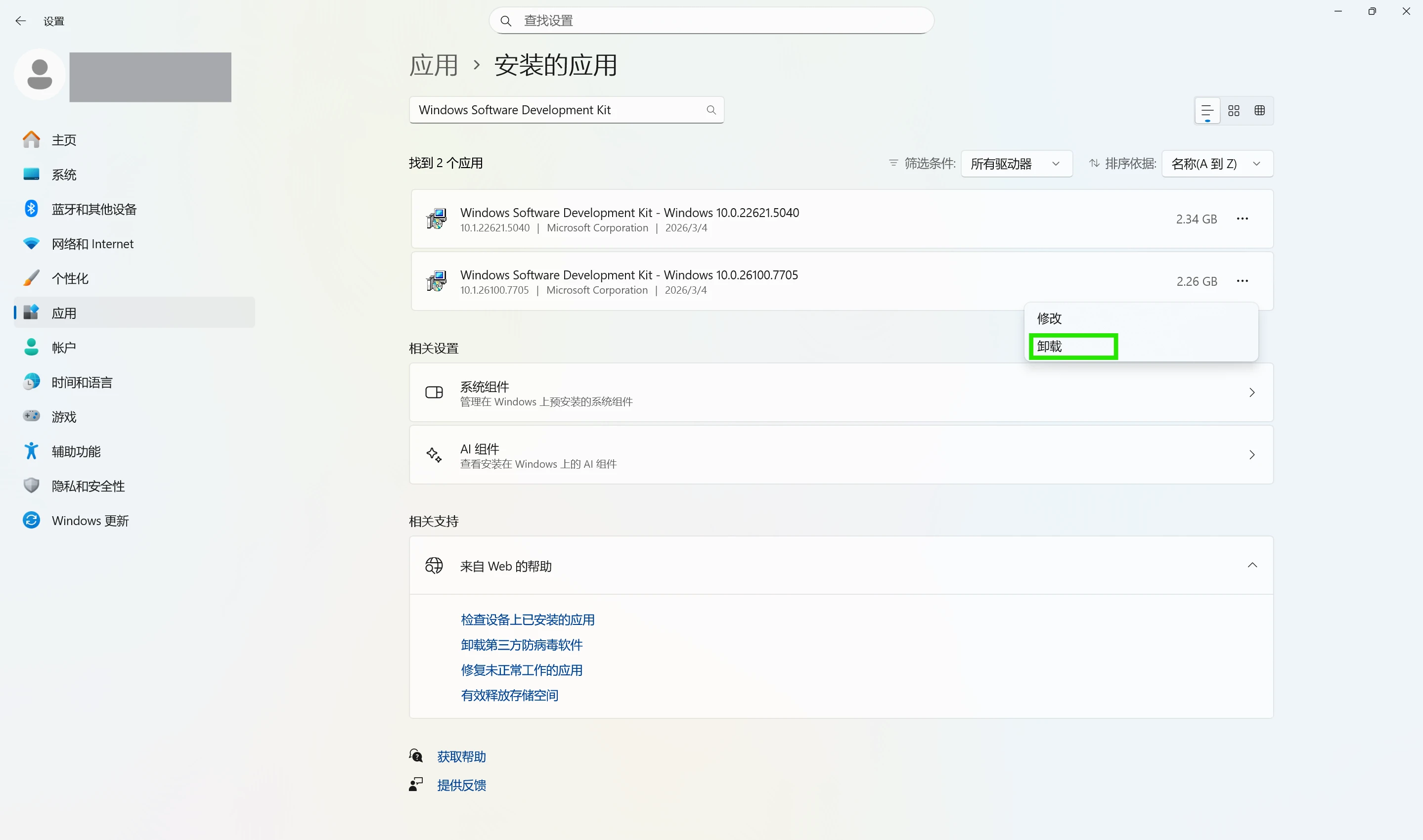Open 个性化 settings
The width and height of the screenshot is (1423, 840).
pyautogui.click(x=134, y=278)
